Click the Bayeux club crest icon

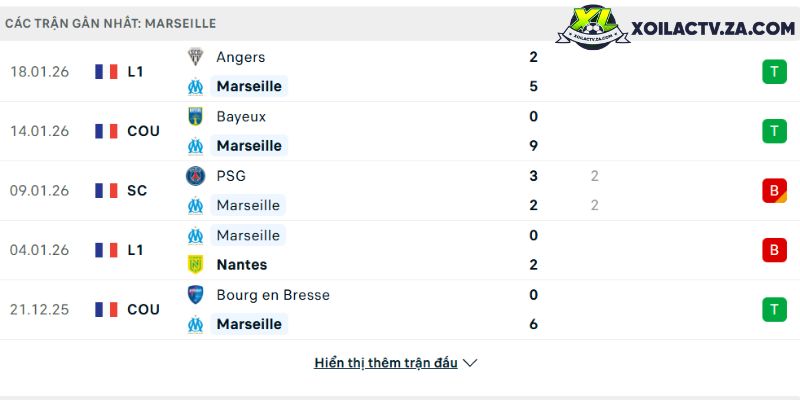pyautogui.click(x=196, y=116)
